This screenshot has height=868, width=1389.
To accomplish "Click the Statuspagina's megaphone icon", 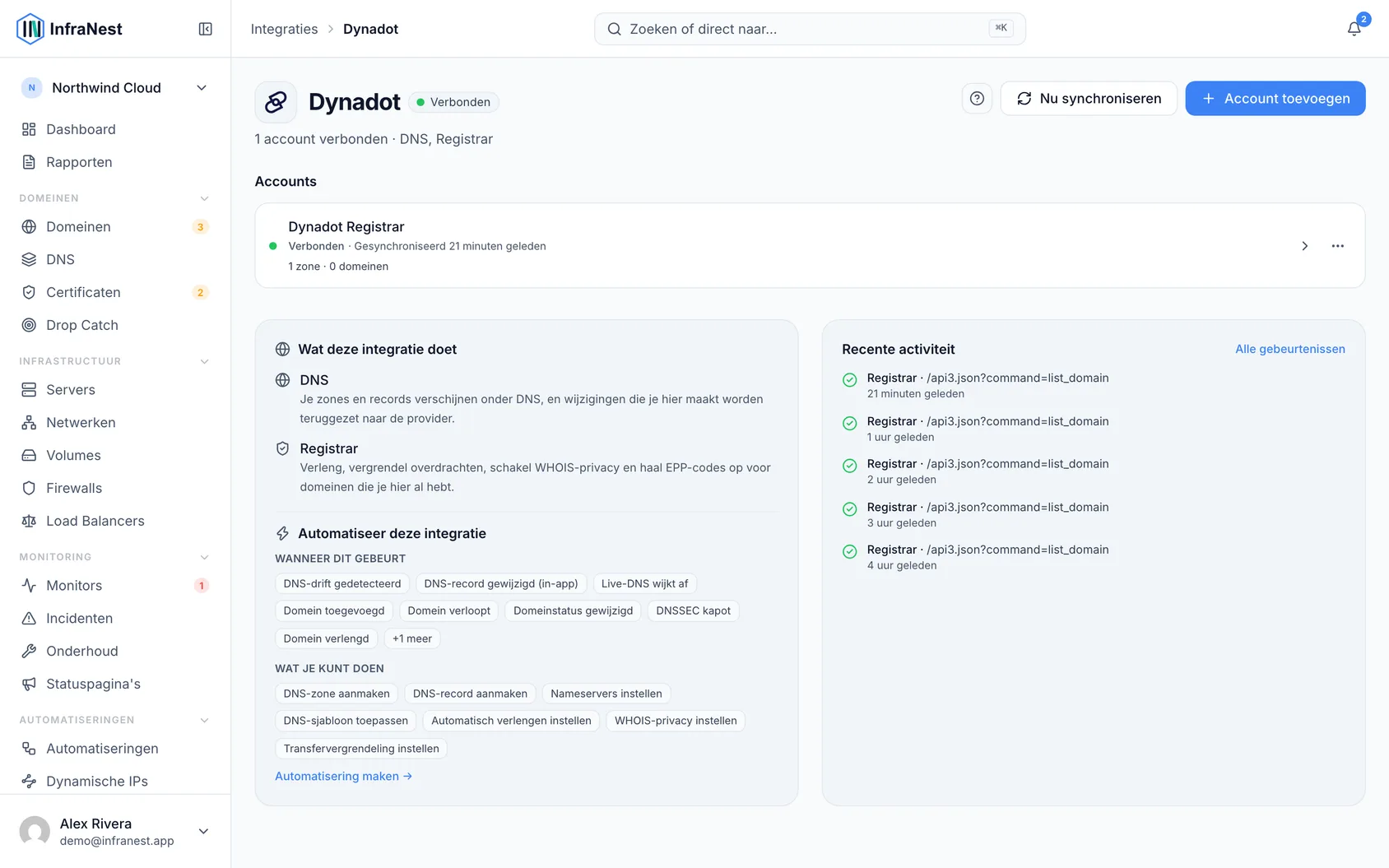I will point(29,684).
